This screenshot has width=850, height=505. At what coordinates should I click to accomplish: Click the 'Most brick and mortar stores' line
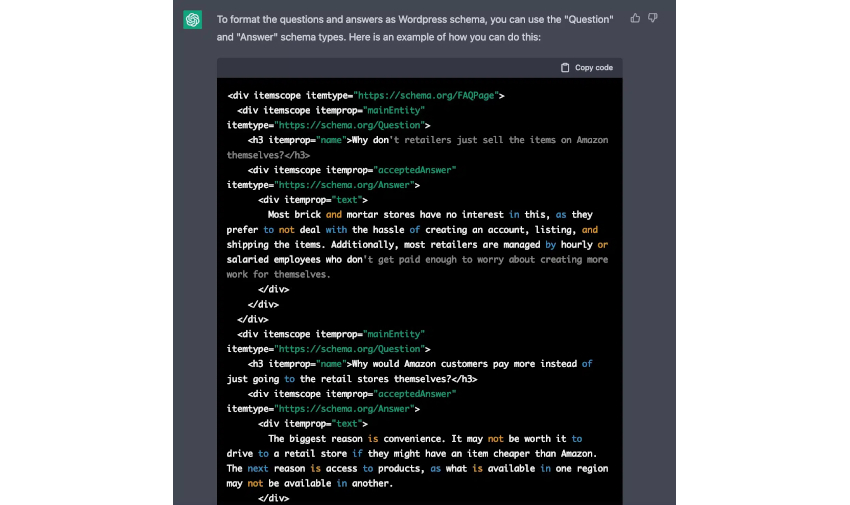(x=430, y=215)
